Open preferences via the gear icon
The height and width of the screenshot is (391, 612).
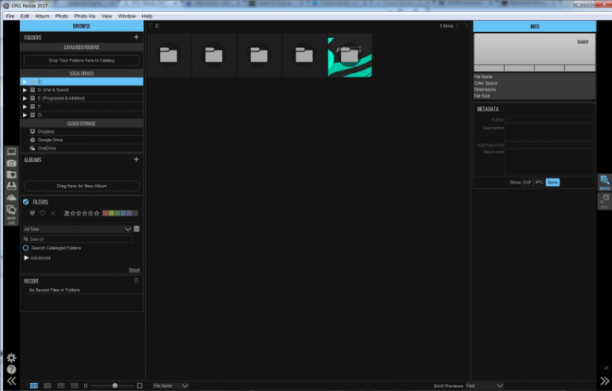pos(11,357)
